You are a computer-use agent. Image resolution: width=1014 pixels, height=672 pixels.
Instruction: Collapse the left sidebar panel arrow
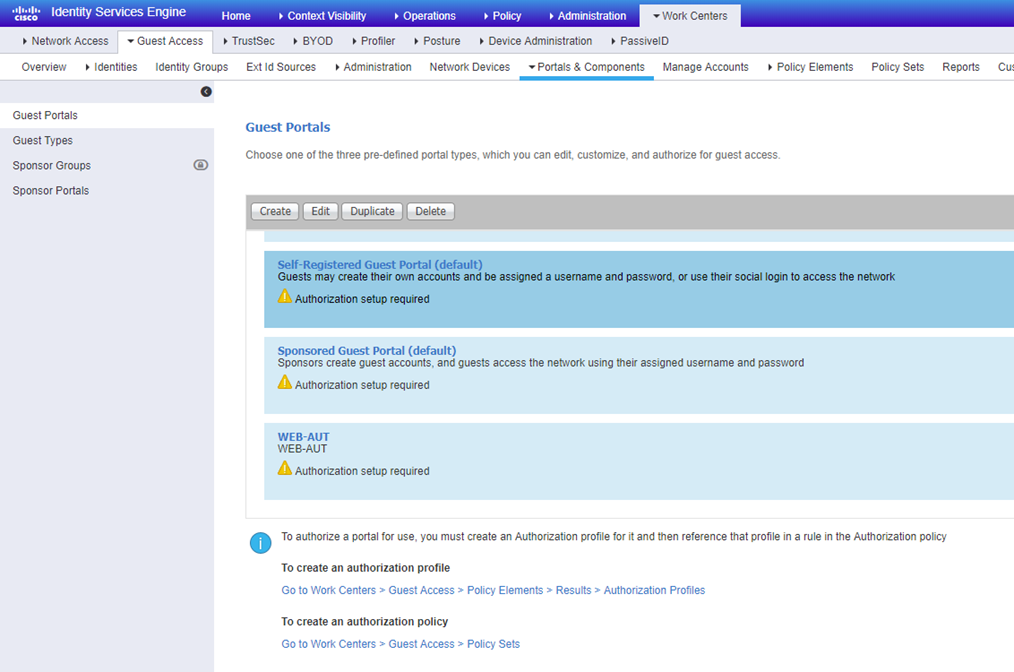coord(206,92)
